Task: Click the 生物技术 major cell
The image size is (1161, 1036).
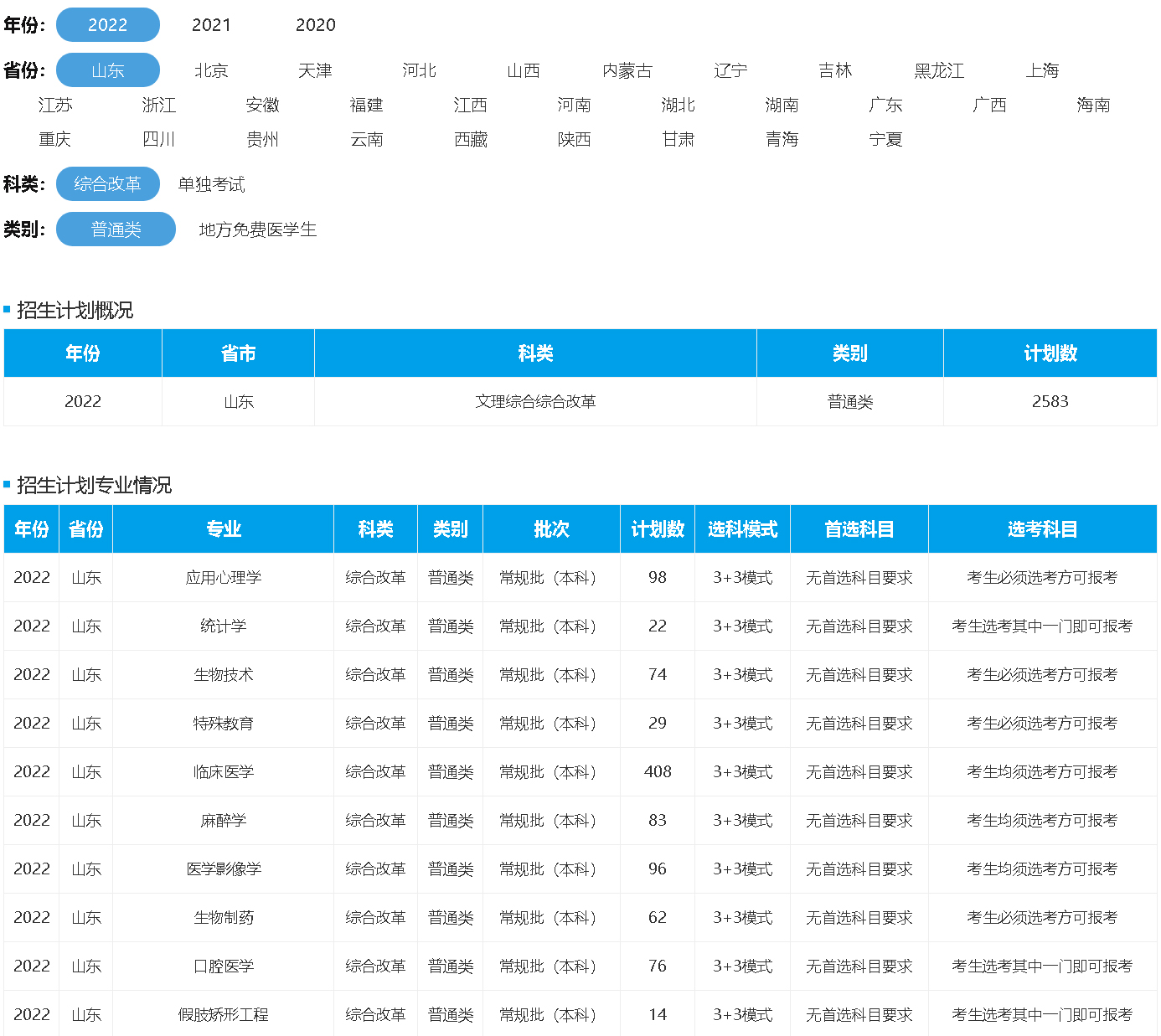Action: point(224,675)
